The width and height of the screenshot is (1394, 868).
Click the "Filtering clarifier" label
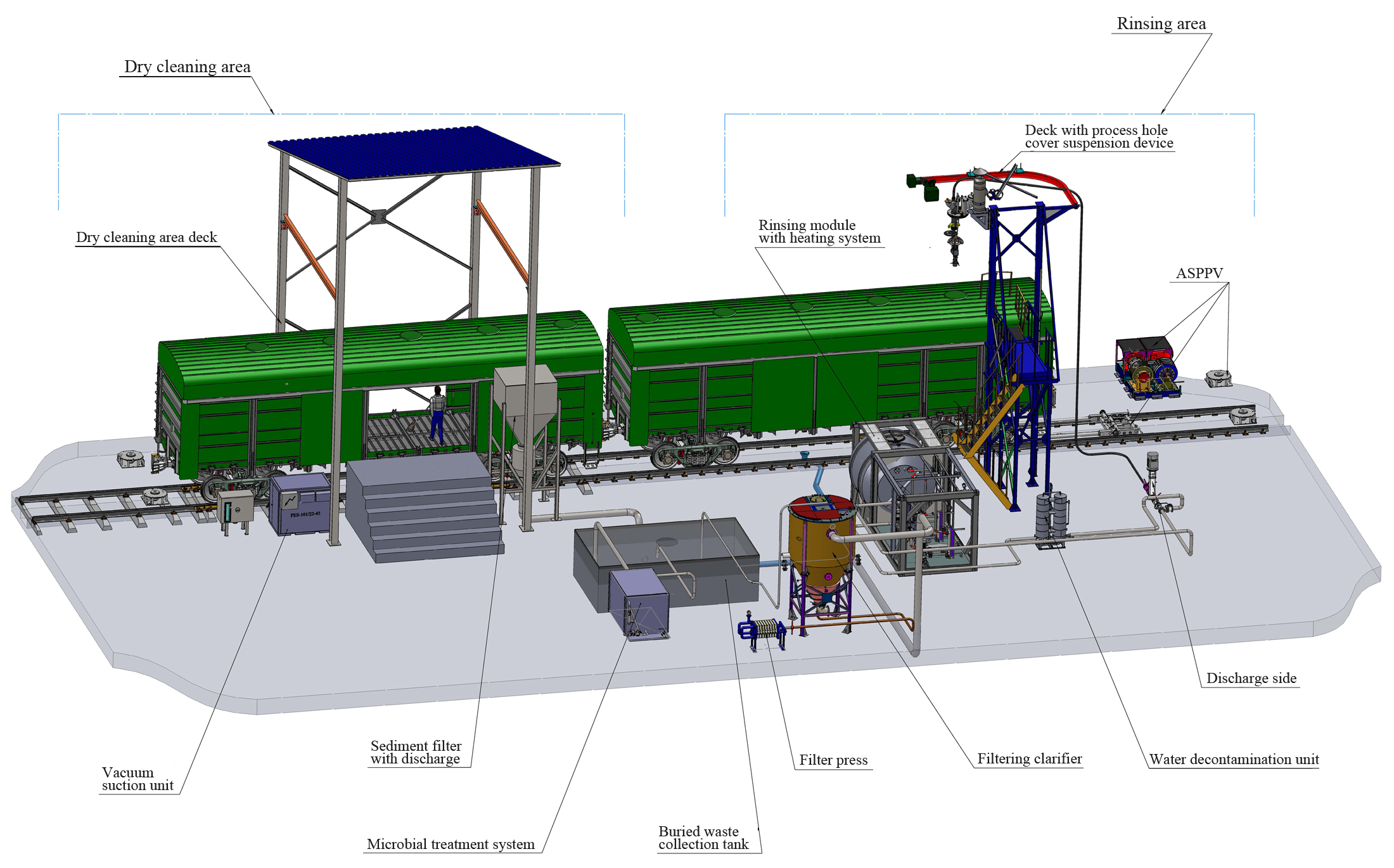(x=1029, y=758)
